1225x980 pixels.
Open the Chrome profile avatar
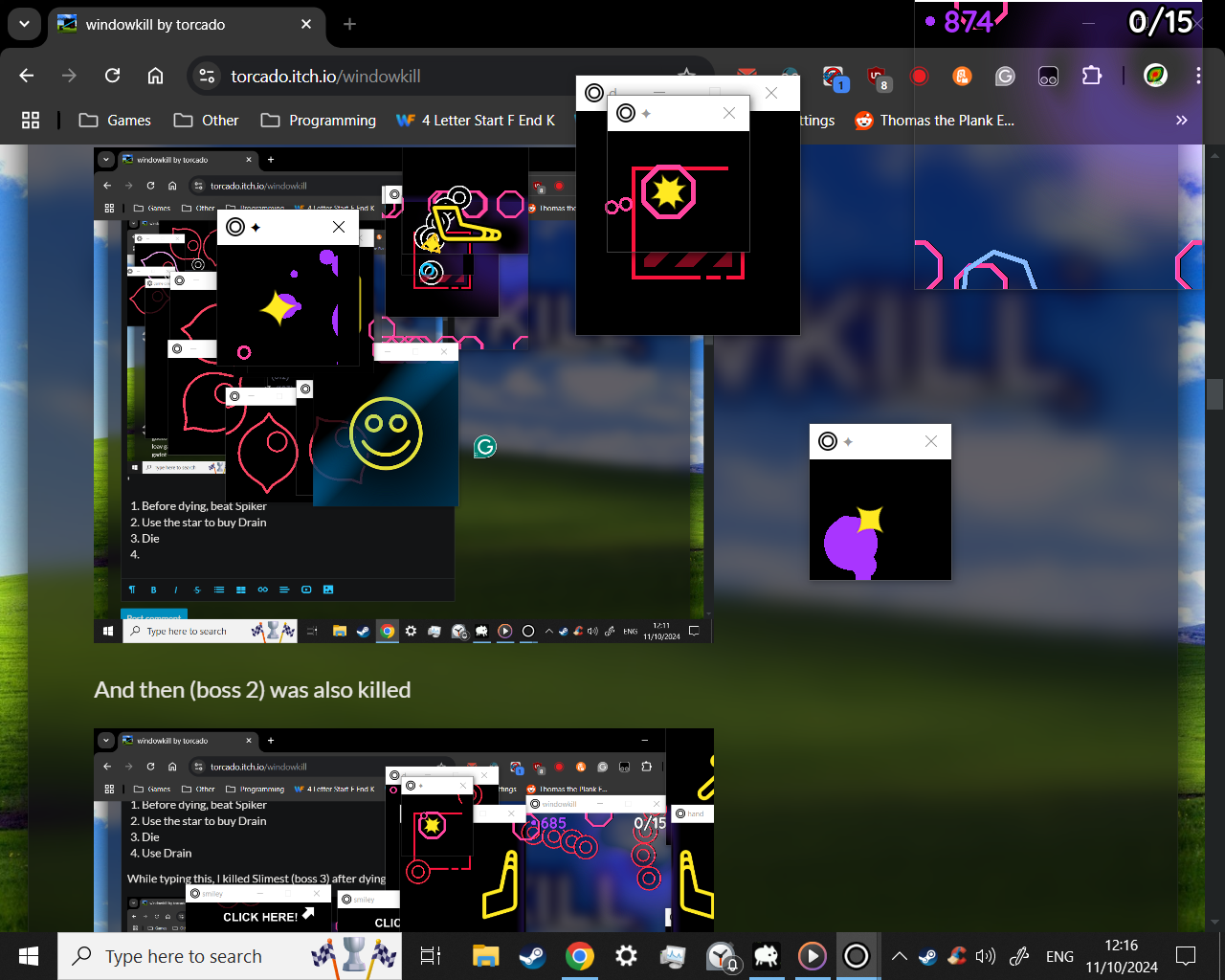(1155, 76)
